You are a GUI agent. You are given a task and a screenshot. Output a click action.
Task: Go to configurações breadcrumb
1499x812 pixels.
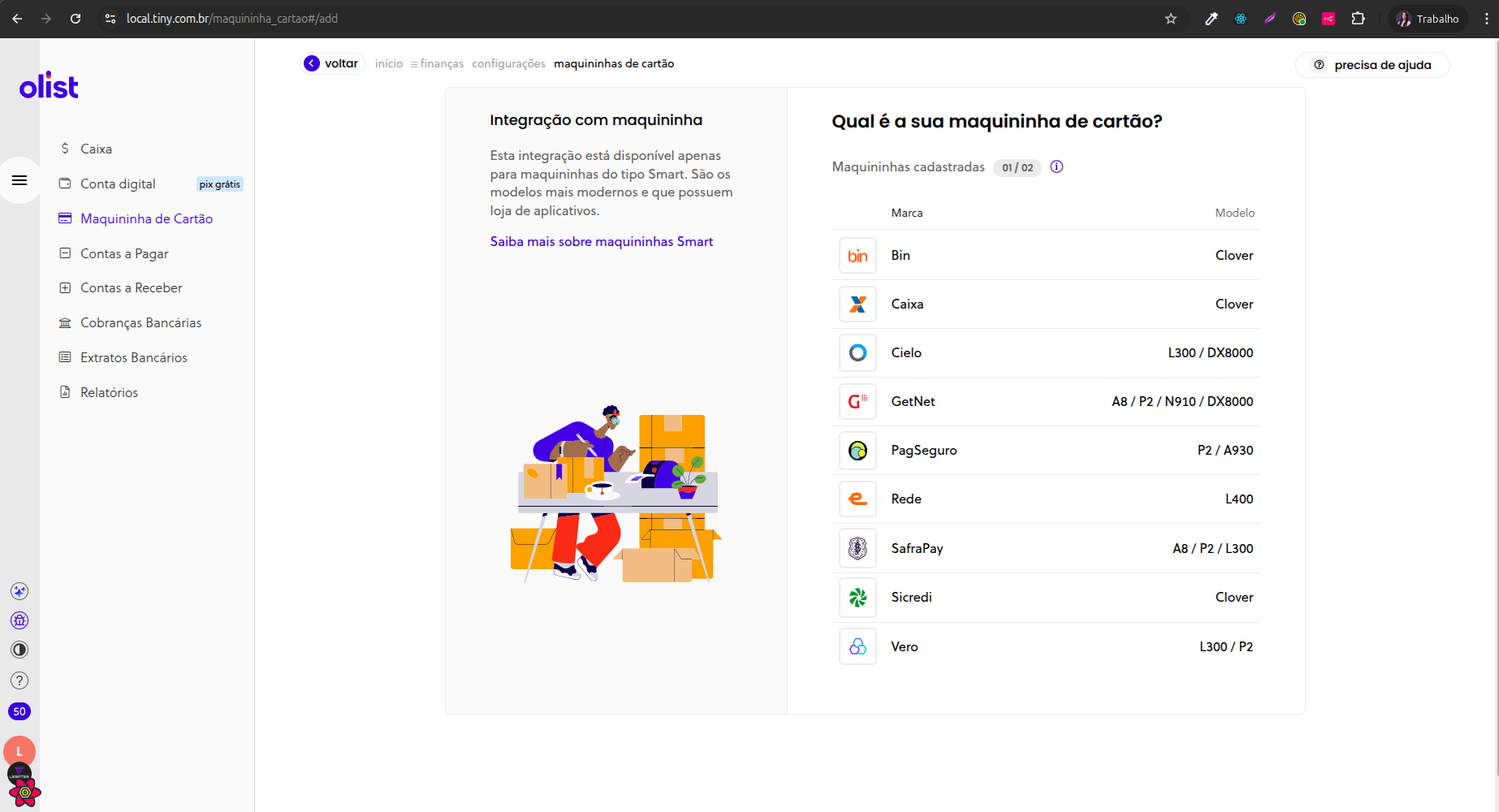tap(508, 63)
